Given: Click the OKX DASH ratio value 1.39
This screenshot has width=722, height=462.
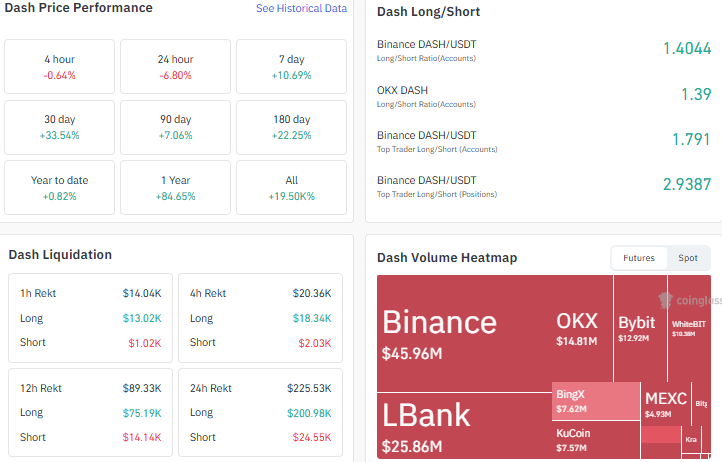Looking at the screenshot, I should tap(696, 94).
